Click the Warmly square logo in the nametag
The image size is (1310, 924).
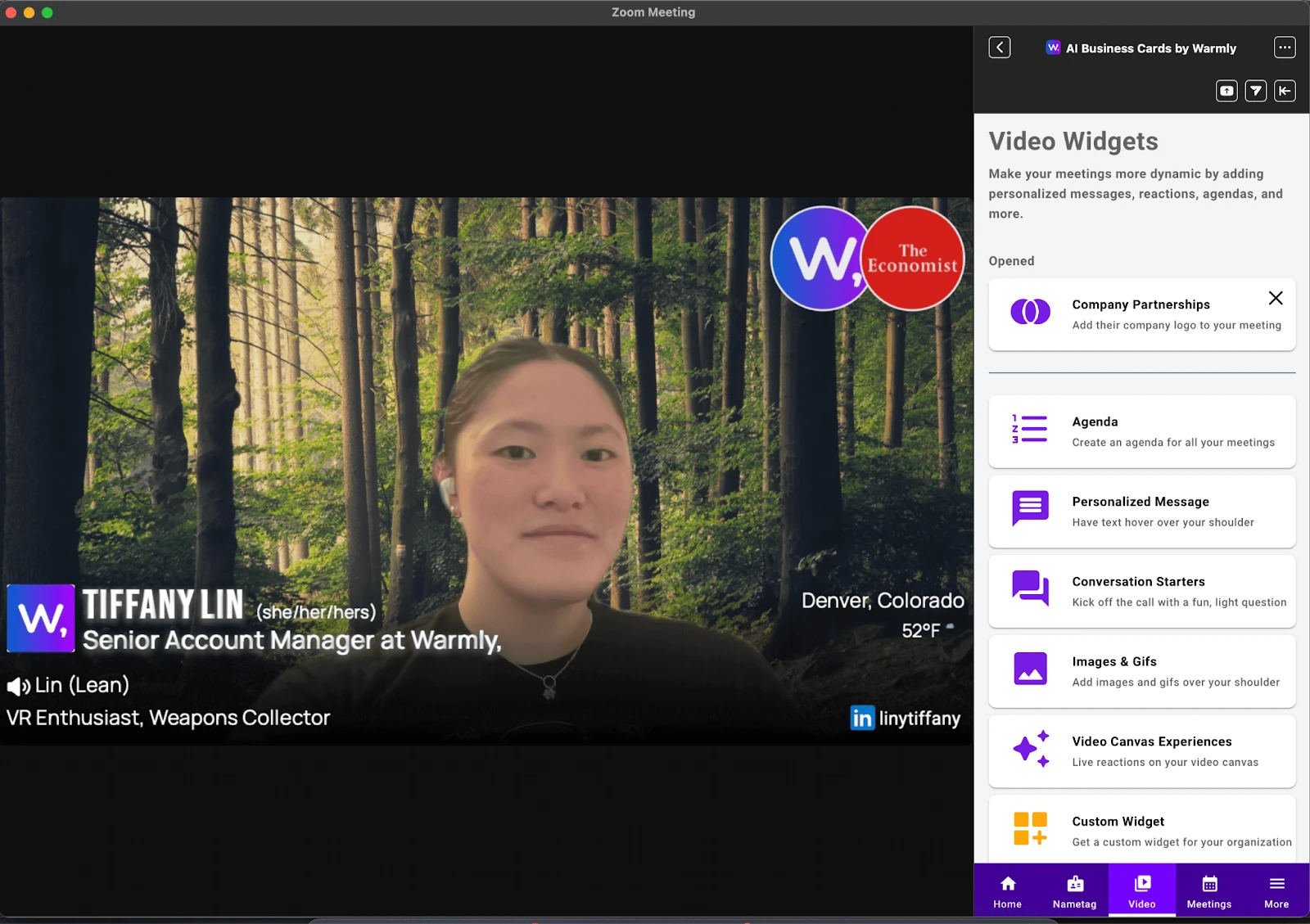click(41, 618)
